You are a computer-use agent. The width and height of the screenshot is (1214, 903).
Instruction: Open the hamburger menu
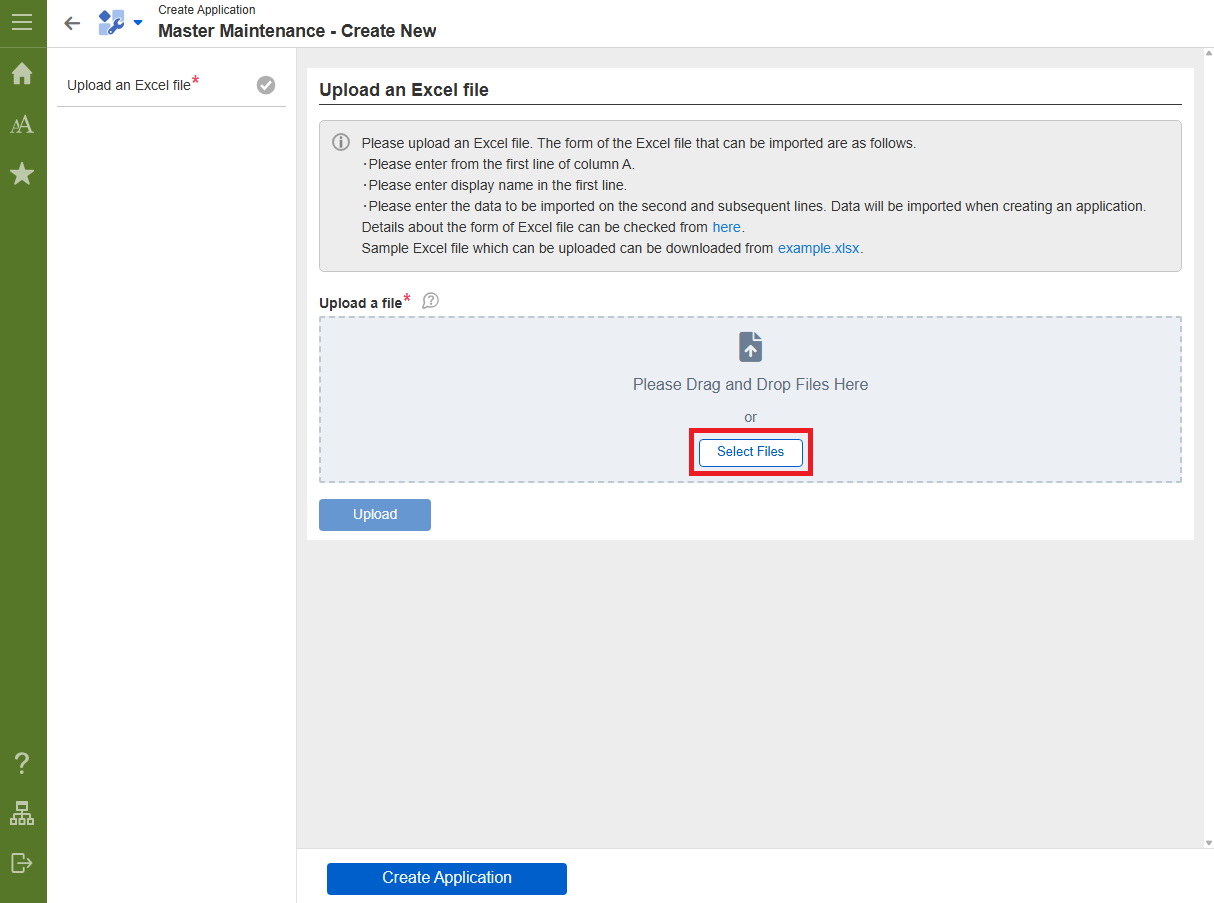click(x=22, y=22)
